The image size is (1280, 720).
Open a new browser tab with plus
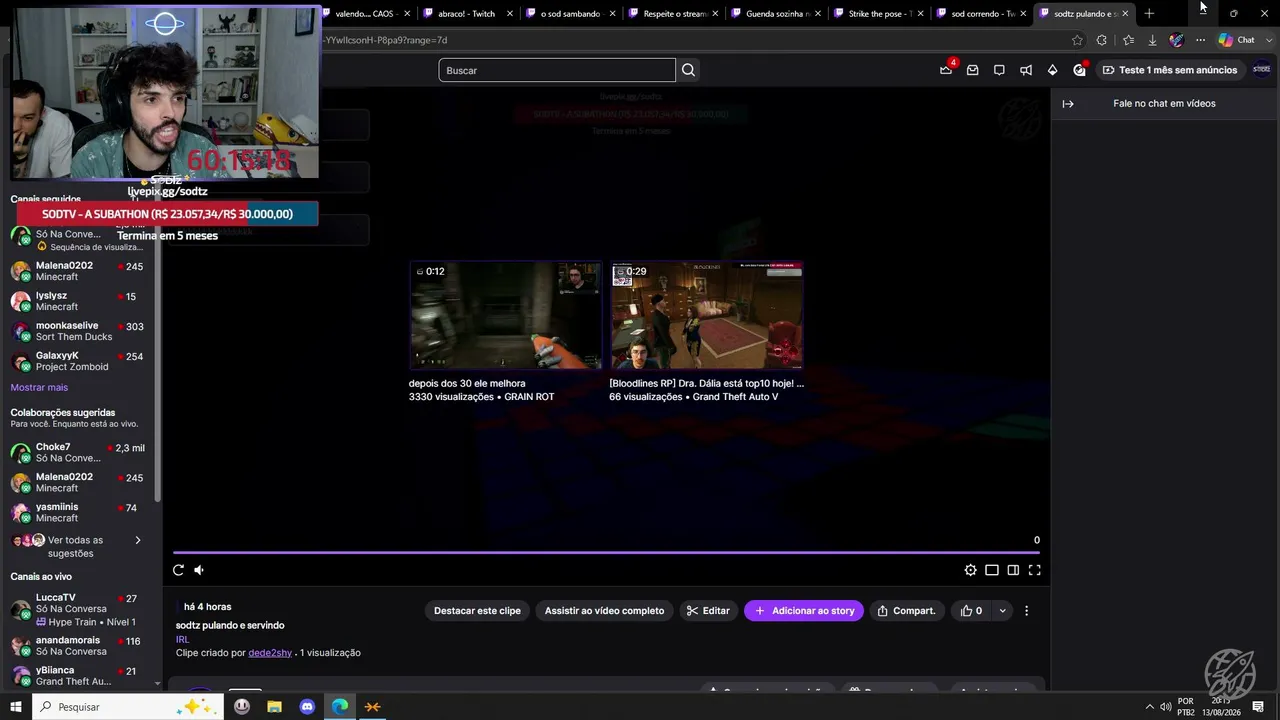1149,14
